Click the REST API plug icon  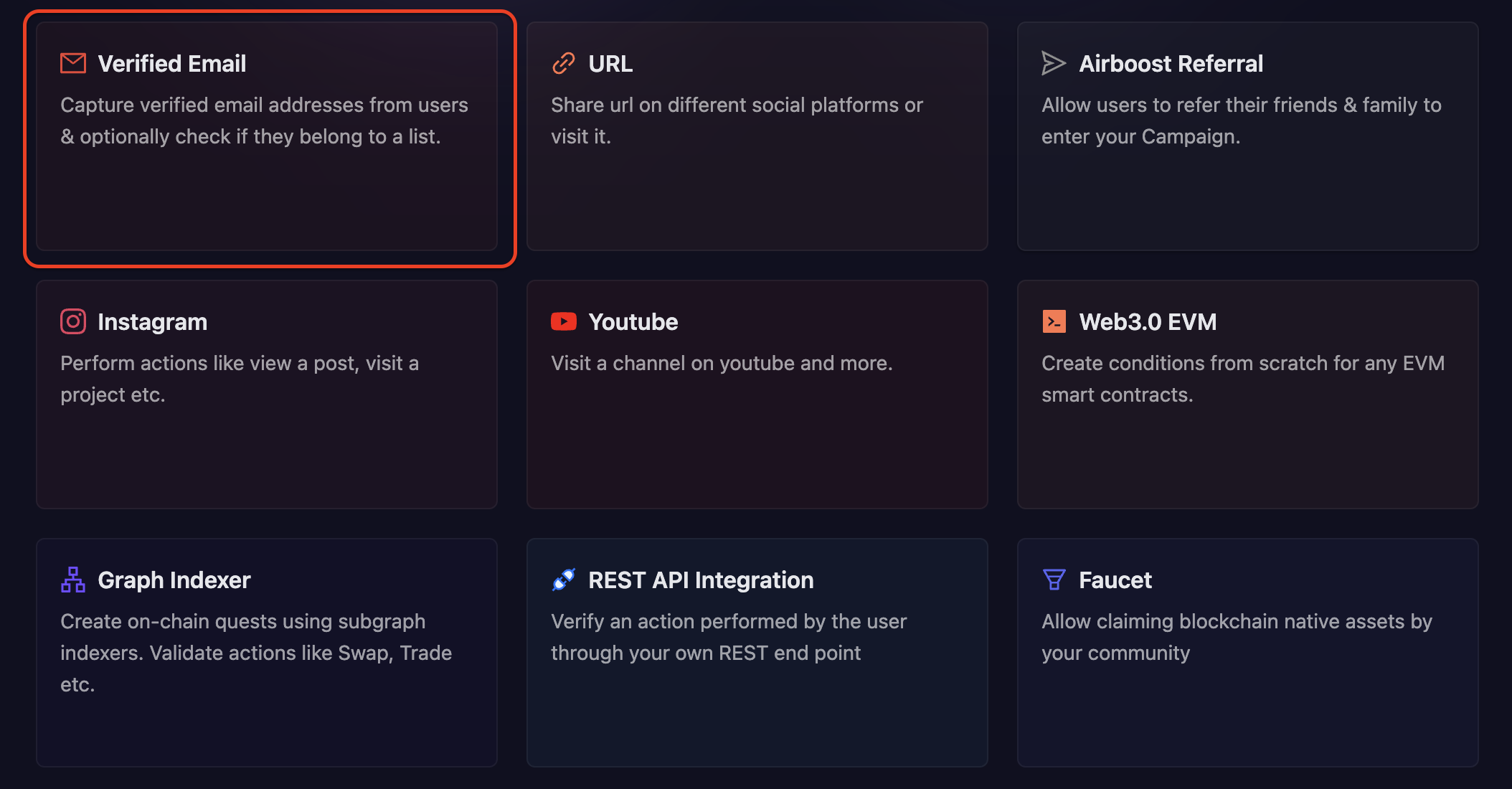563,580
